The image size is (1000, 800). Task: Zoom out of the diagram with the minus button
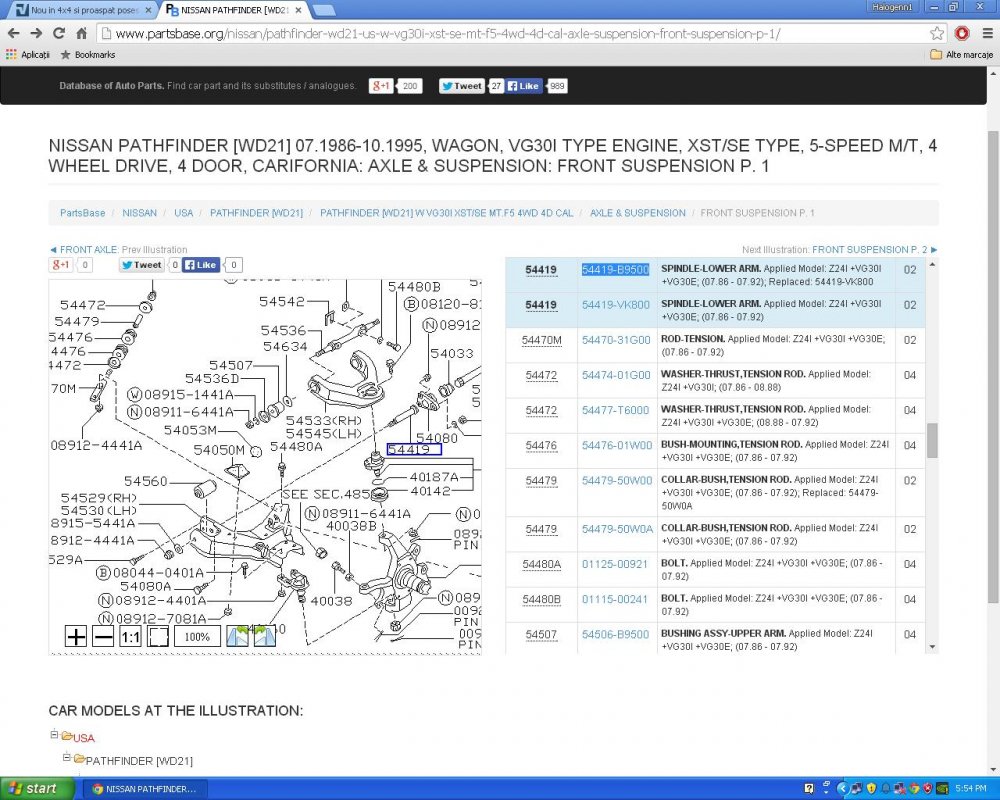pyautogui.click(x=103, y=636)
